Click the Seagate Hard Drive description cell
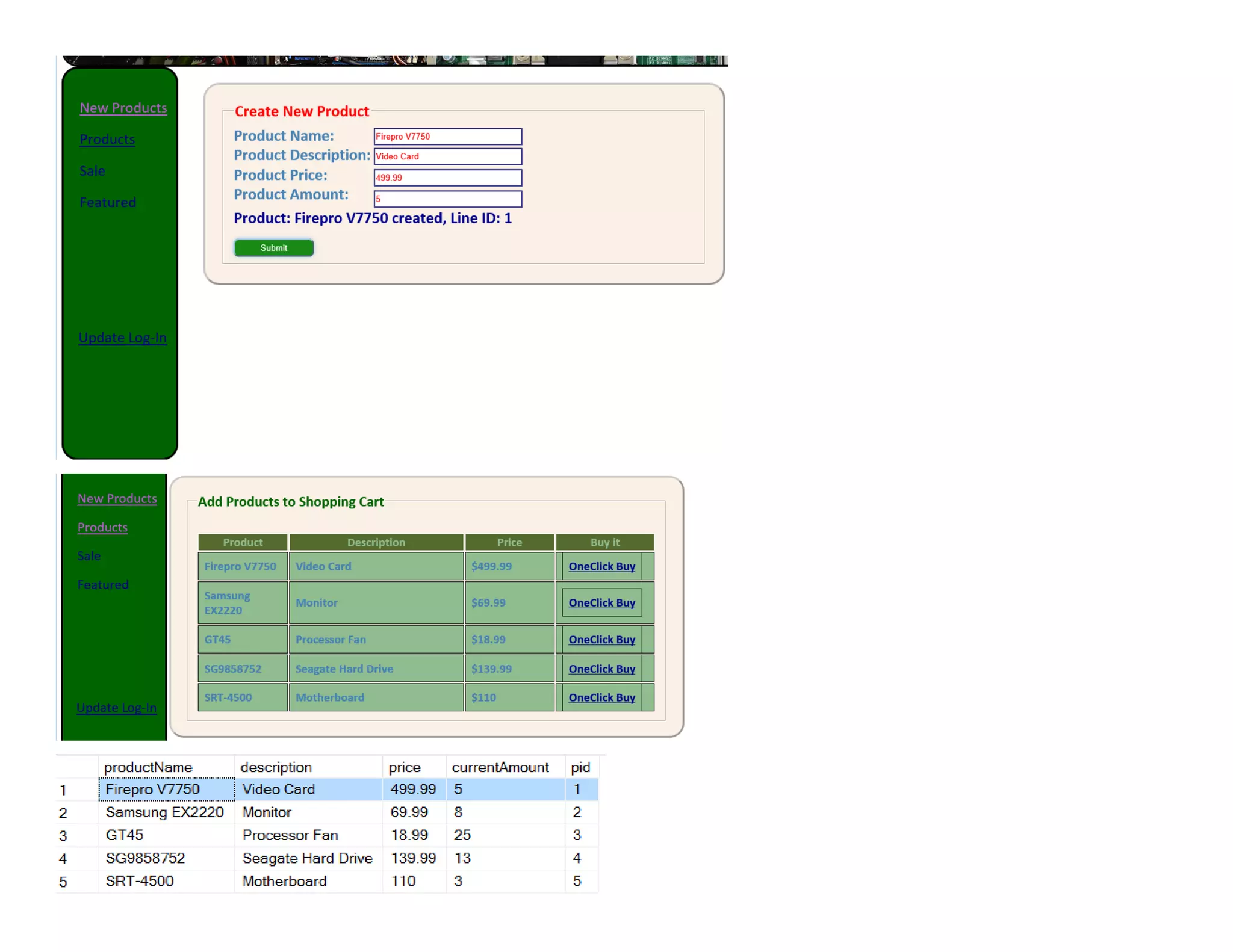The height and width of the screenshot is (952, 1233). pyautogui.click(x=307, y=858)
